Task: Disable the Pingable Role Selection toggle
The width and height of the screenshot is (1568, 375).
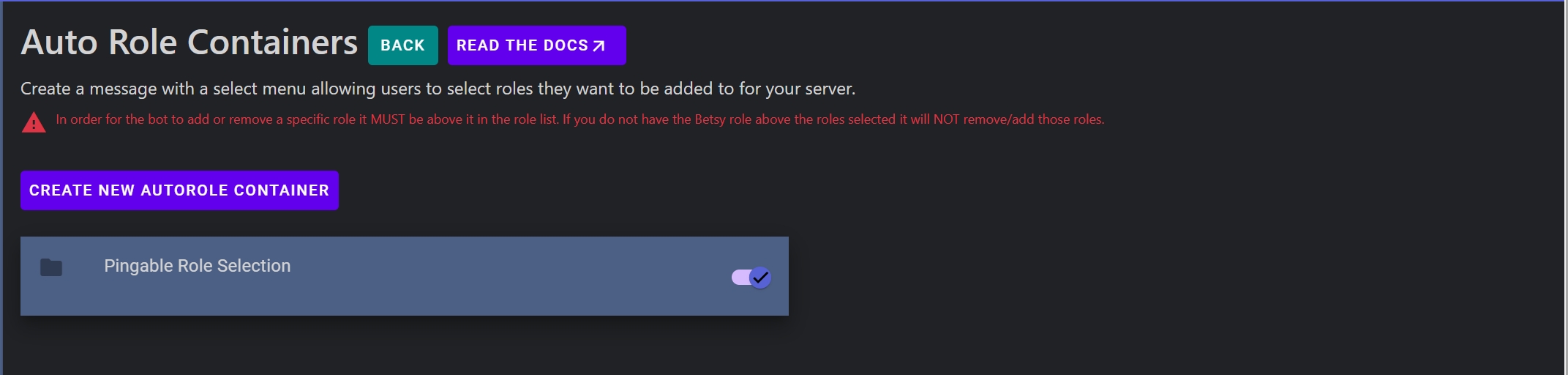Action: coord(751,278)
